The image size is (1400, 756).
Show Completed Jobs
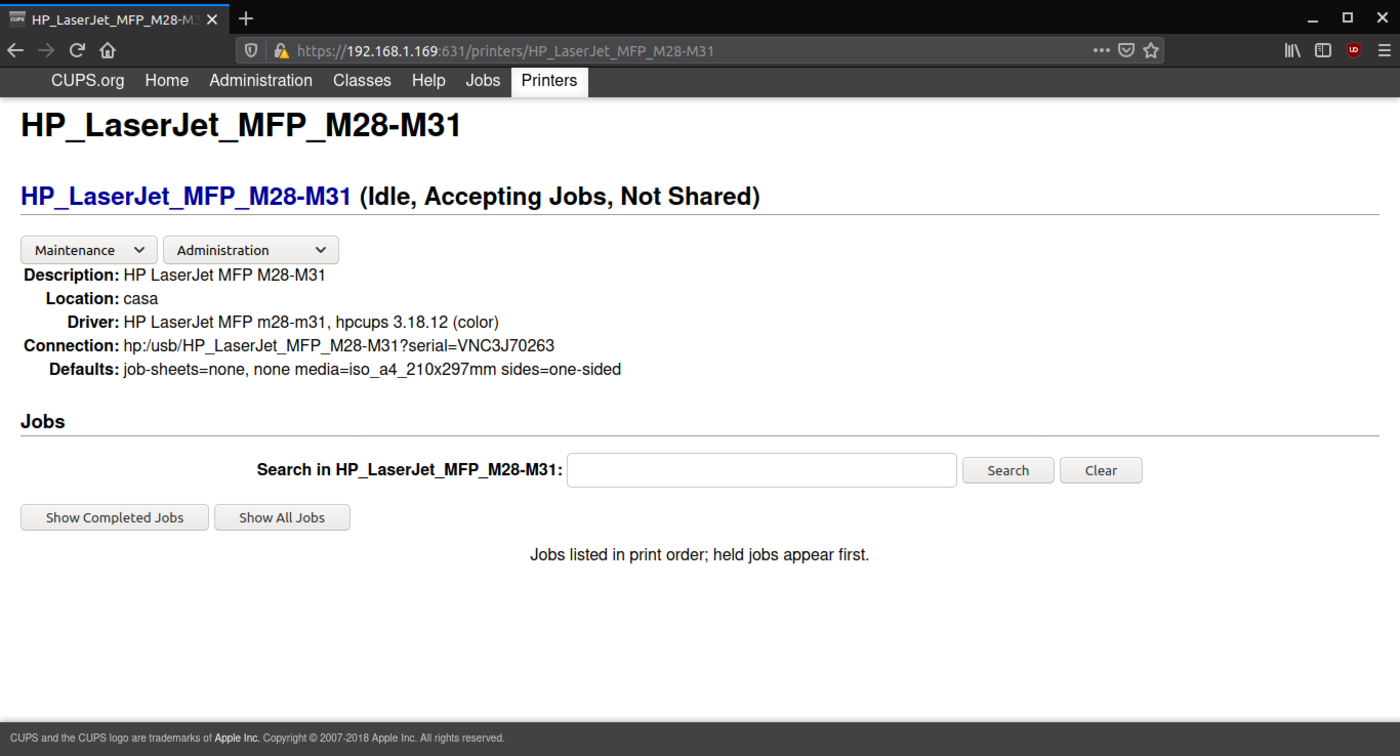click(x=115, y=517)
